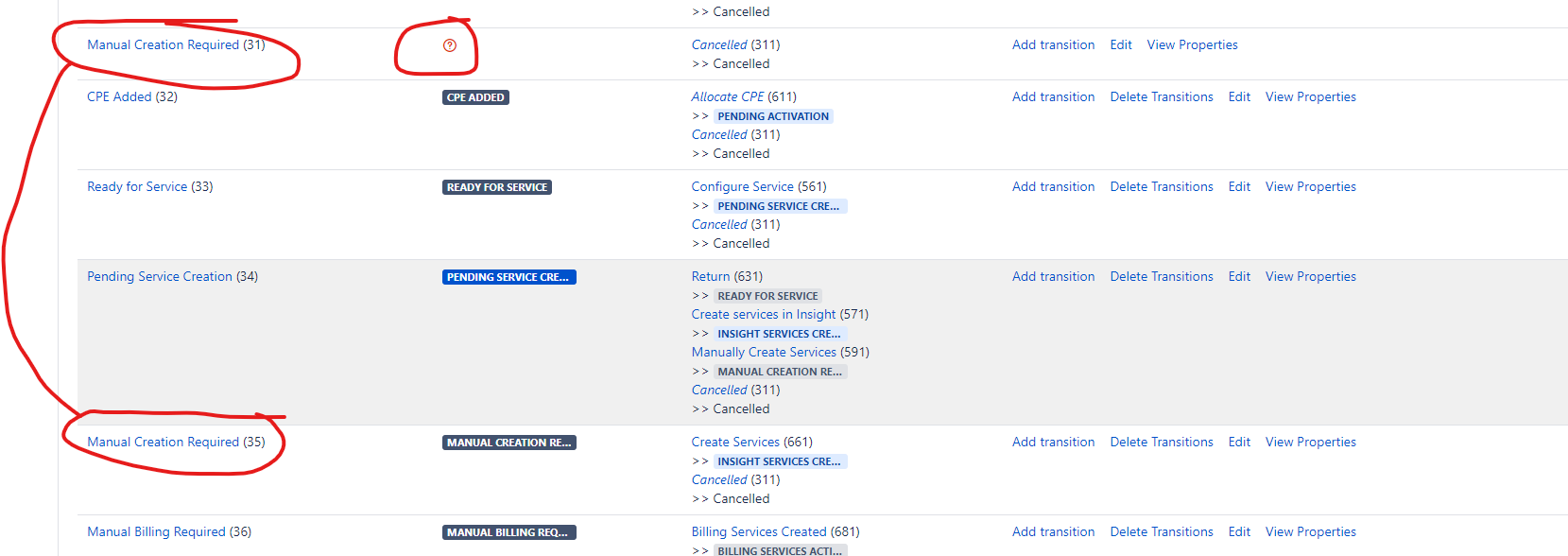Click INSIGHT SERVICES CRE... under Create services in Insight
This screenshot has width=1568, height=556.
pyautogui.click(x=779, y=334)
